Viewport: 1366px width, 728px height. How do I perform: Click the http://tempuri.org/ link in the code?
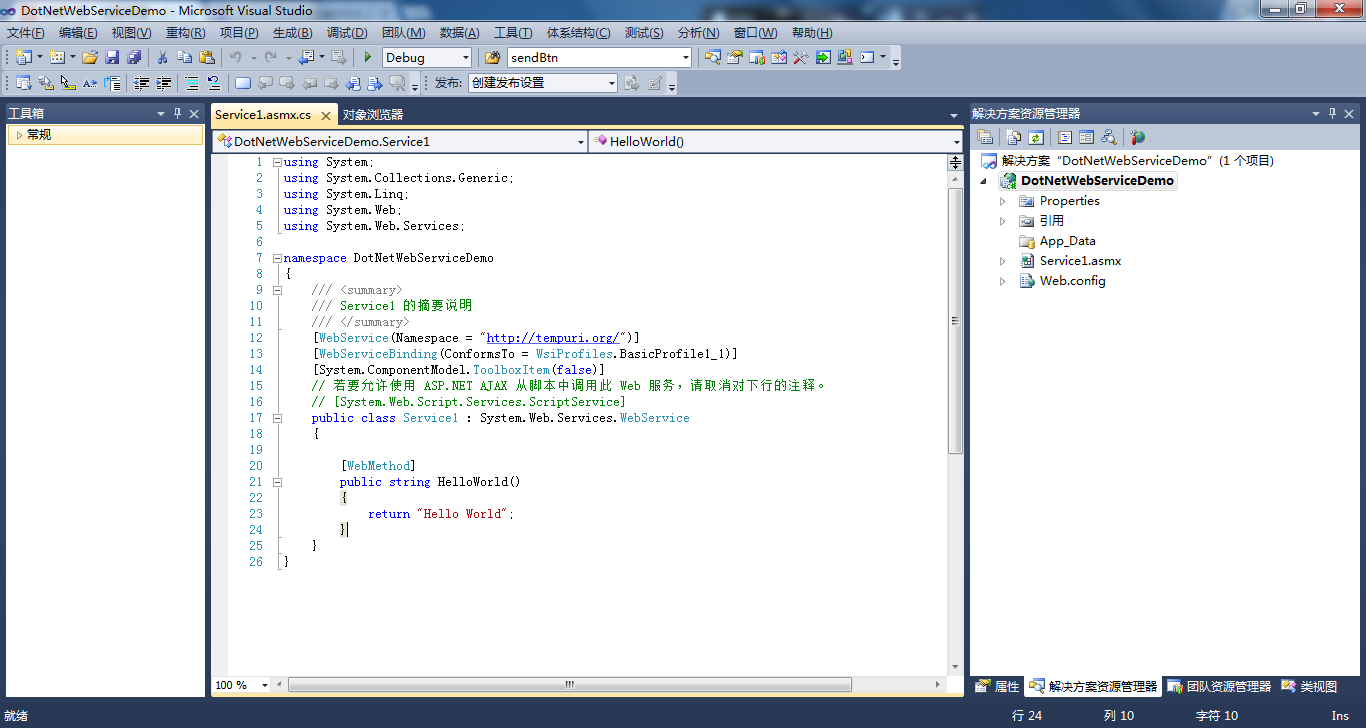click(x=555, y=338)
